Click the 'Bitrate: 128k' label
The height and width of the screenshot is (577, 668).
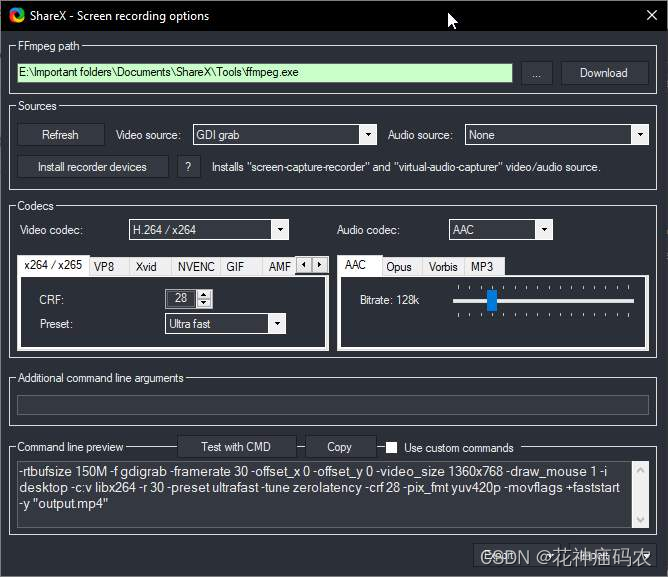(x=389, y=300)
